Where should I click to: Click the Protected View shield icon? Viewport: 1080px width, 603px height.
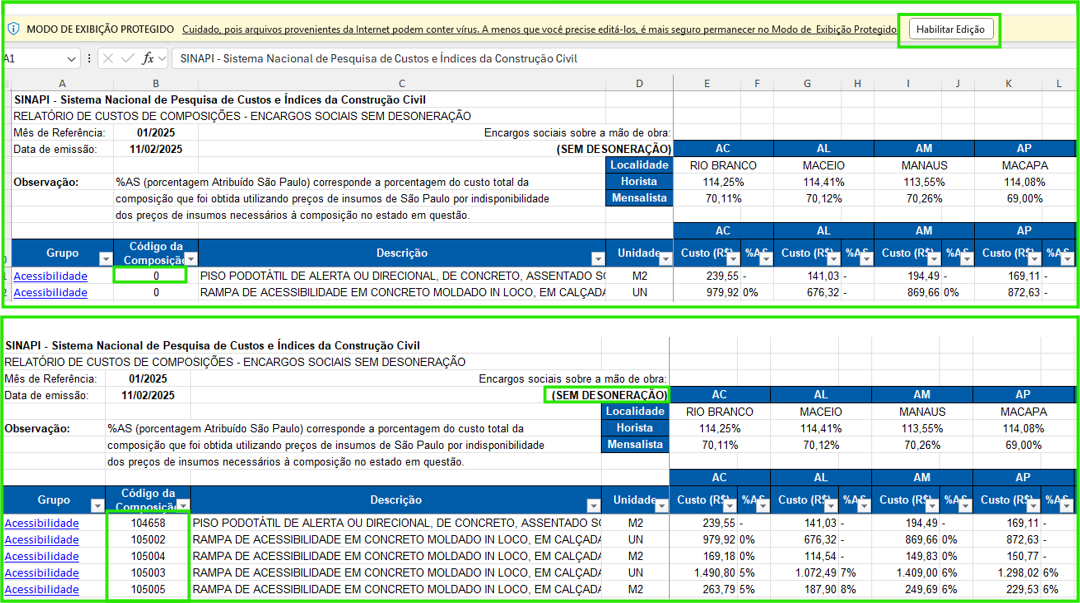(13, 29)
